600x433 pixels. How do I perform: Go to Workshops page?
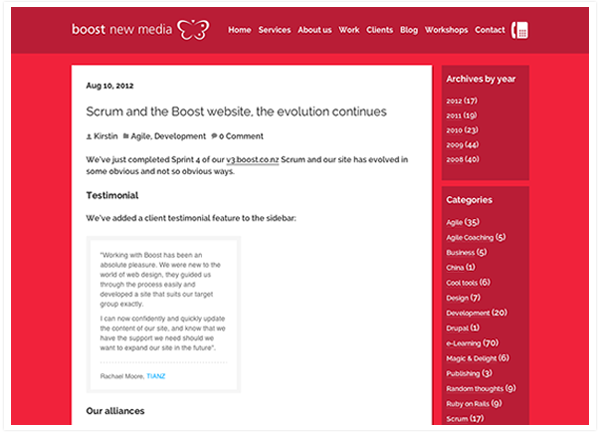pyautogui.click(x=446, y=30)
